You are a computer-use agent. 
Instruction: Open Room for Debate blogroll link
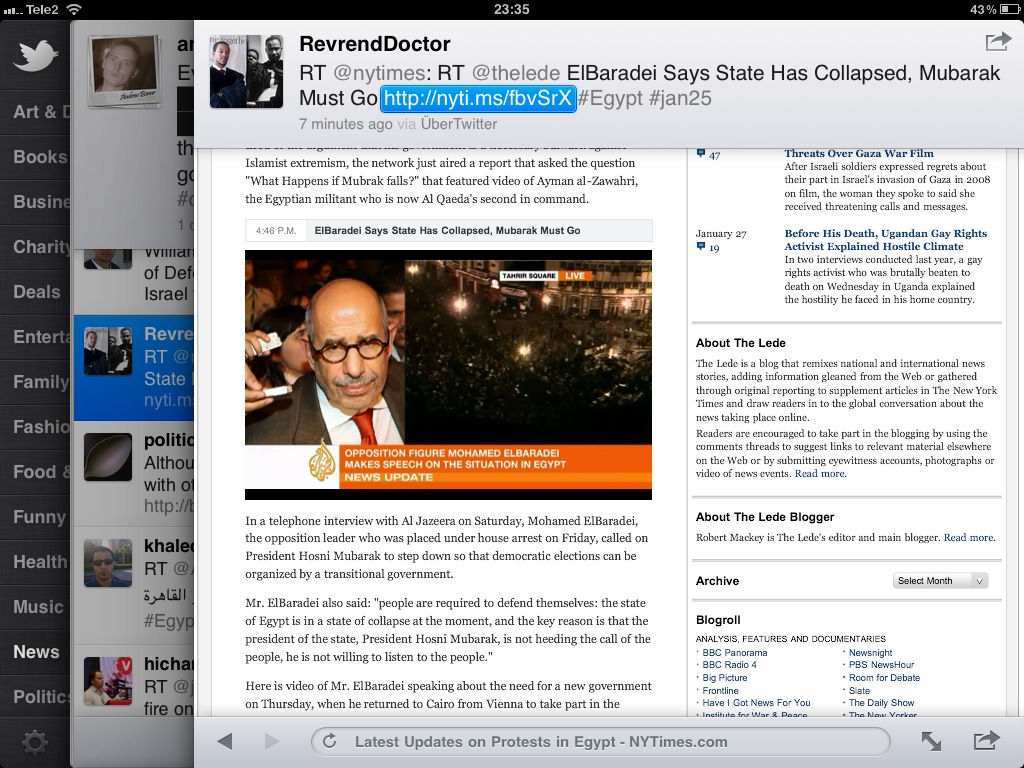pyautogui.click(x=884, y=678)
